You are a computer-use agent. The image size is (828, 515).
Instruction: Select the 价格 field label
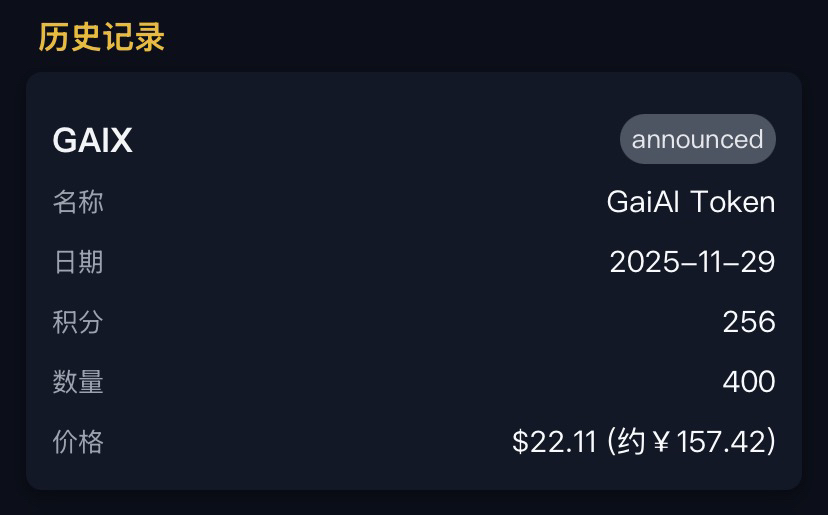78,442
